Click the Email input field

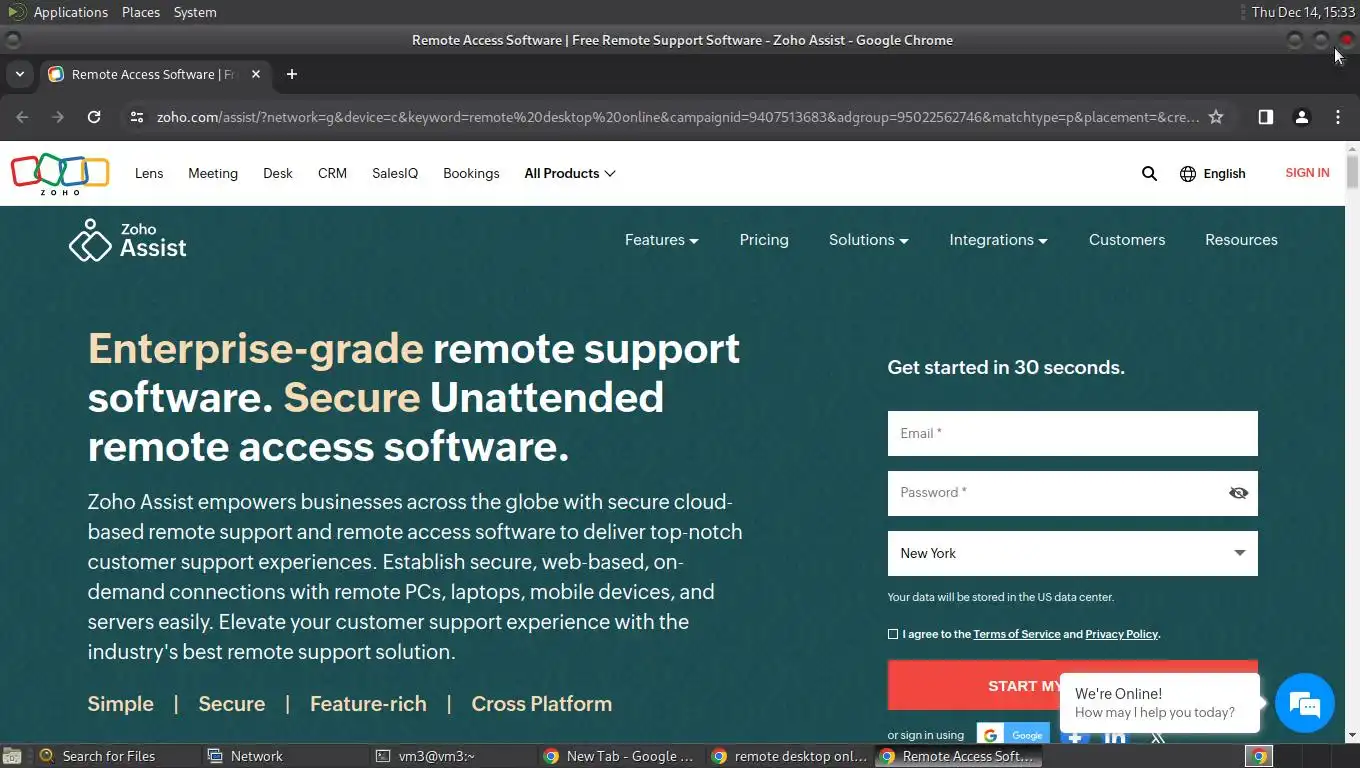point(1072,434)
